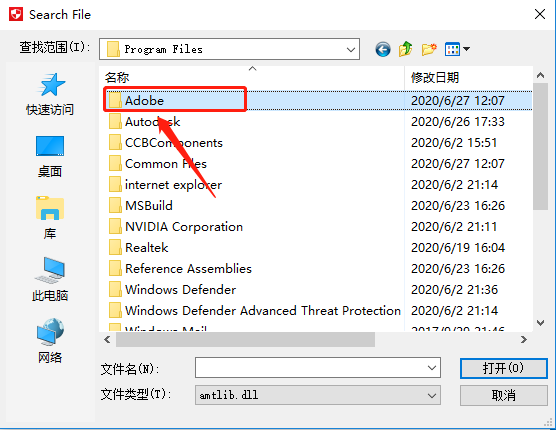This screenshot has width=556, height=430.
Task: Expand the 文件名 filename dropdown arrow
Action: point(432,368)
